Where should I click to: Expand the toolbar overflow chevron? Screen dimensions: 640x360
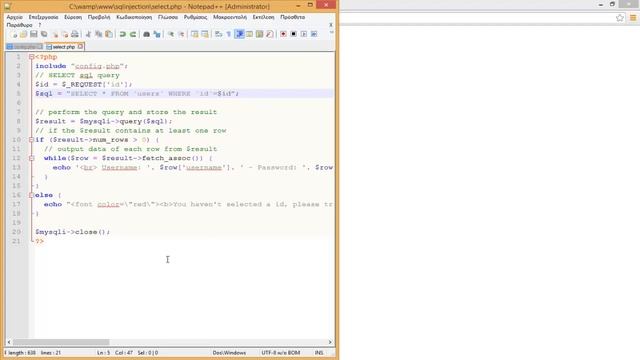[331, 33]
